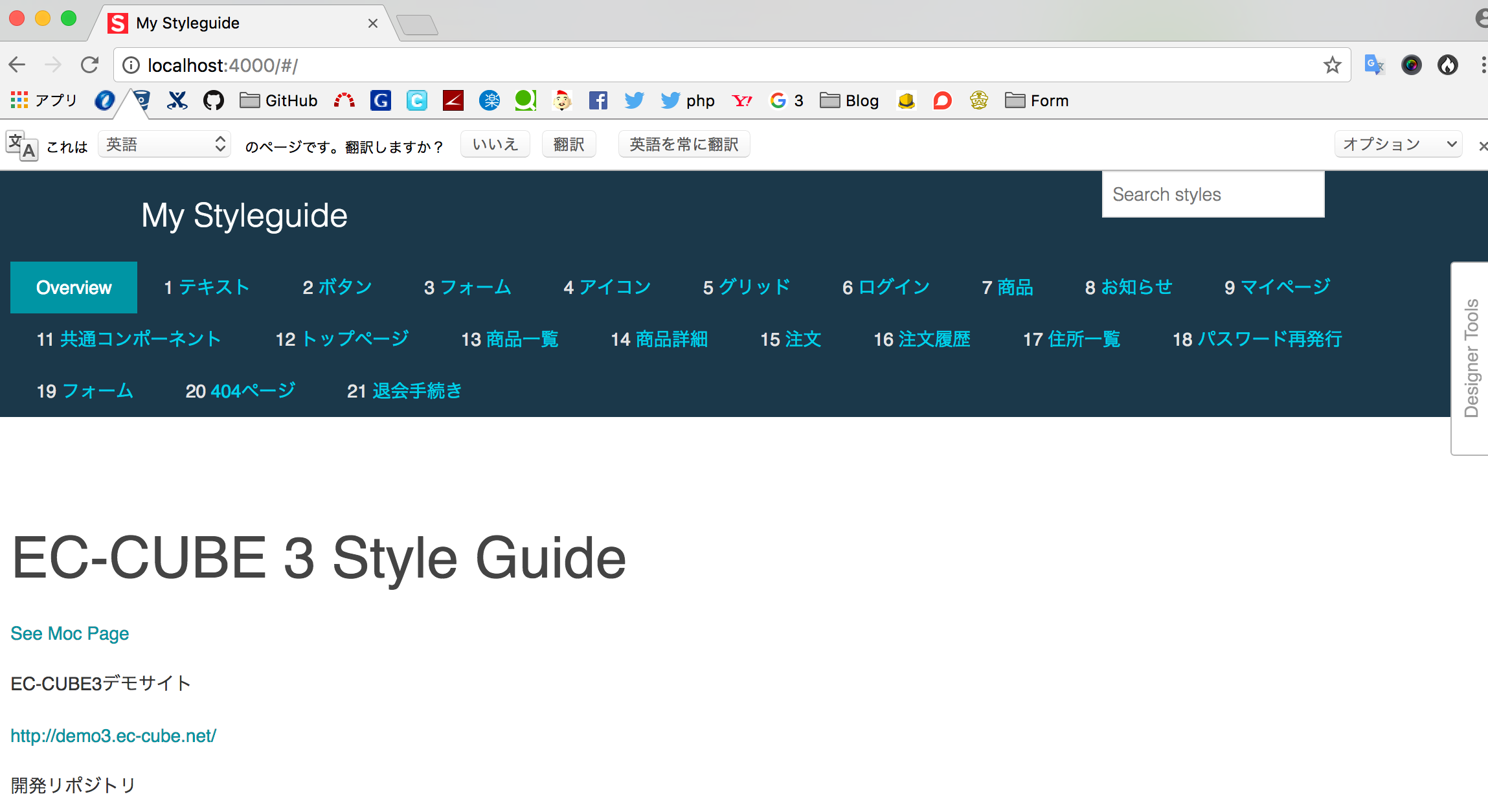Open the demo3.ec-cube.net link
This screenshot has width=1488, height=812.
(113, 736)
